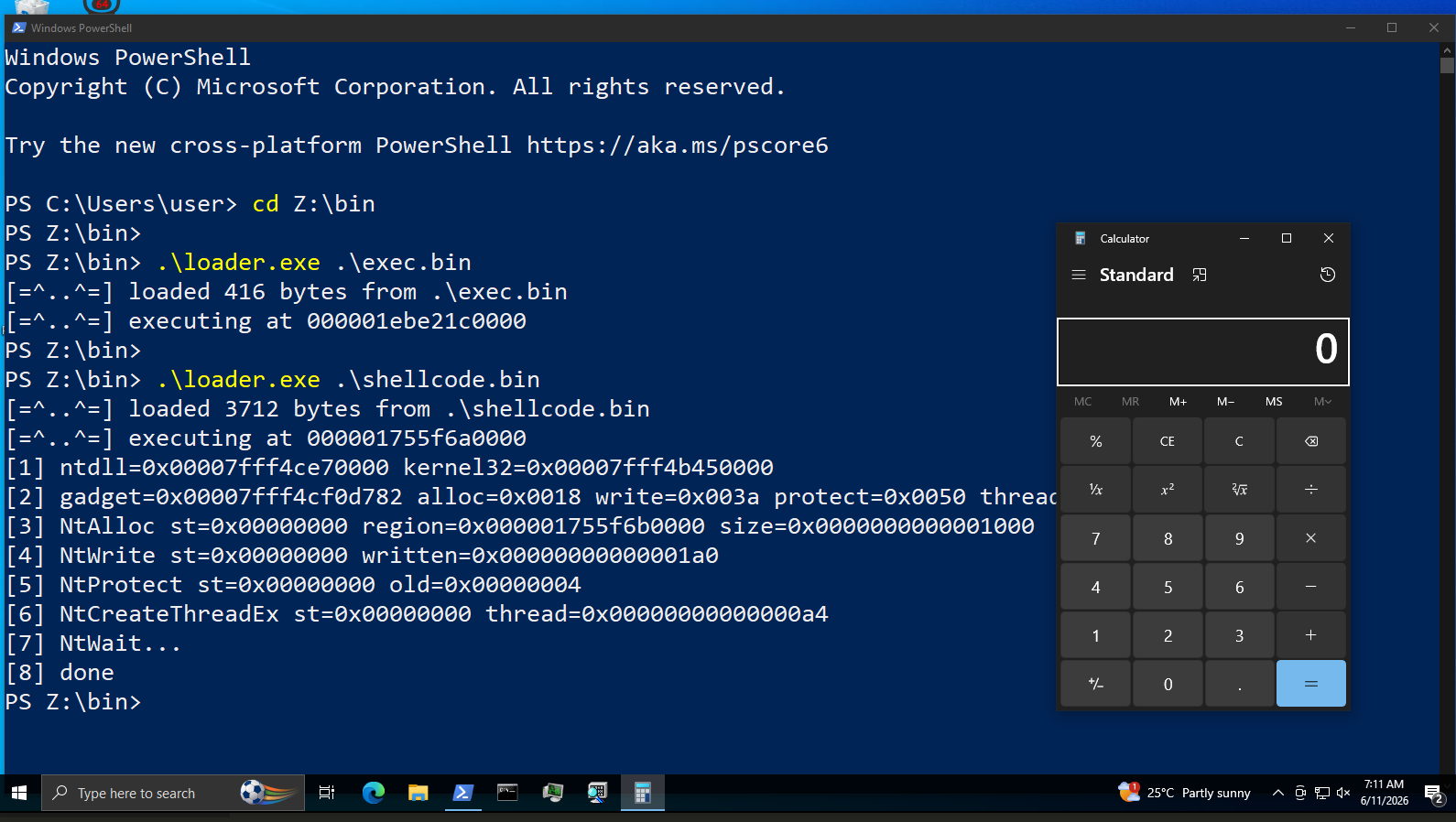Click the plus/minus sign toggle key
This screenshot has height=822, width=1456.
click(x=1095, y=684)
